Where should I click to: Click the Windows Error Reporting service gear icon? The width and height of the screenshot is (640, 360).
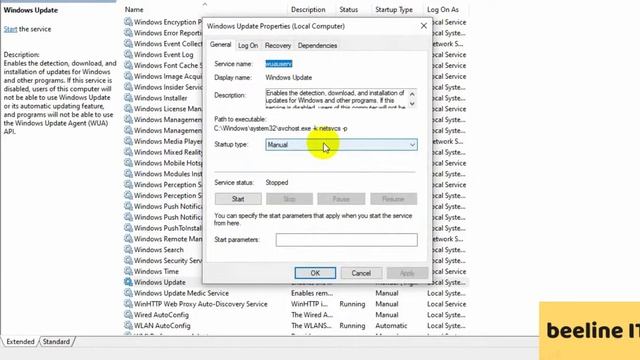(128, 33)
